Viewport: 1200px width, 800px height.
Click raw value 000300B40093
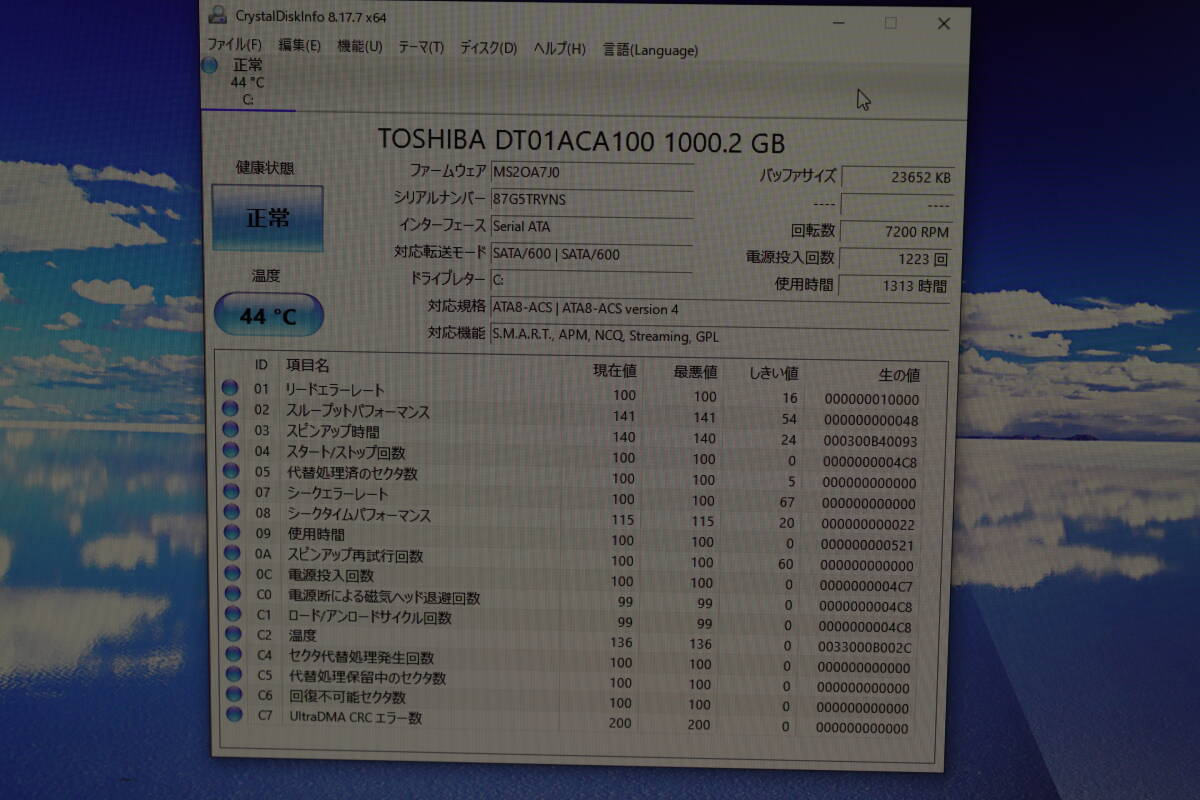click(871, 441)
